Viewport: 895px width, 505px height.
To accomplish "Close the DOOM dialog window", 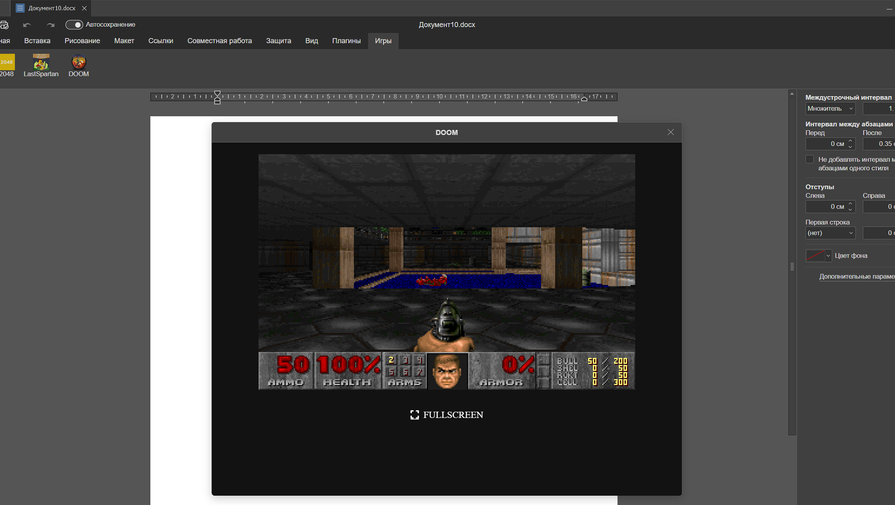I will point(670,132).
